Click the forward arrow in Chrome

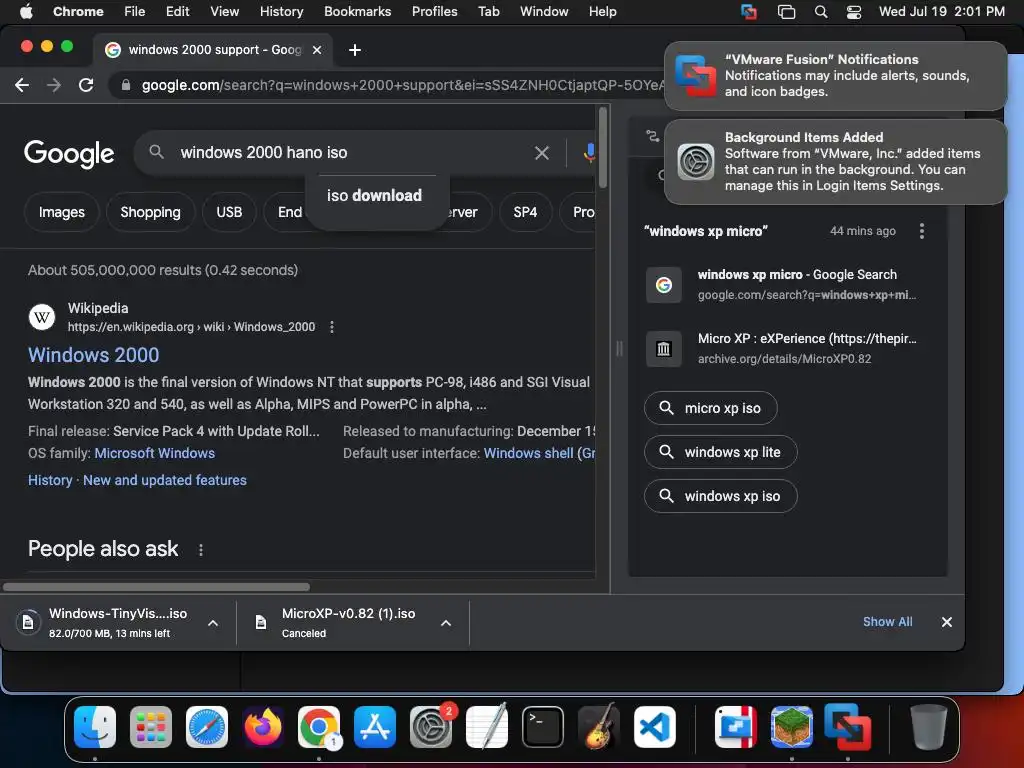point(54,85)
